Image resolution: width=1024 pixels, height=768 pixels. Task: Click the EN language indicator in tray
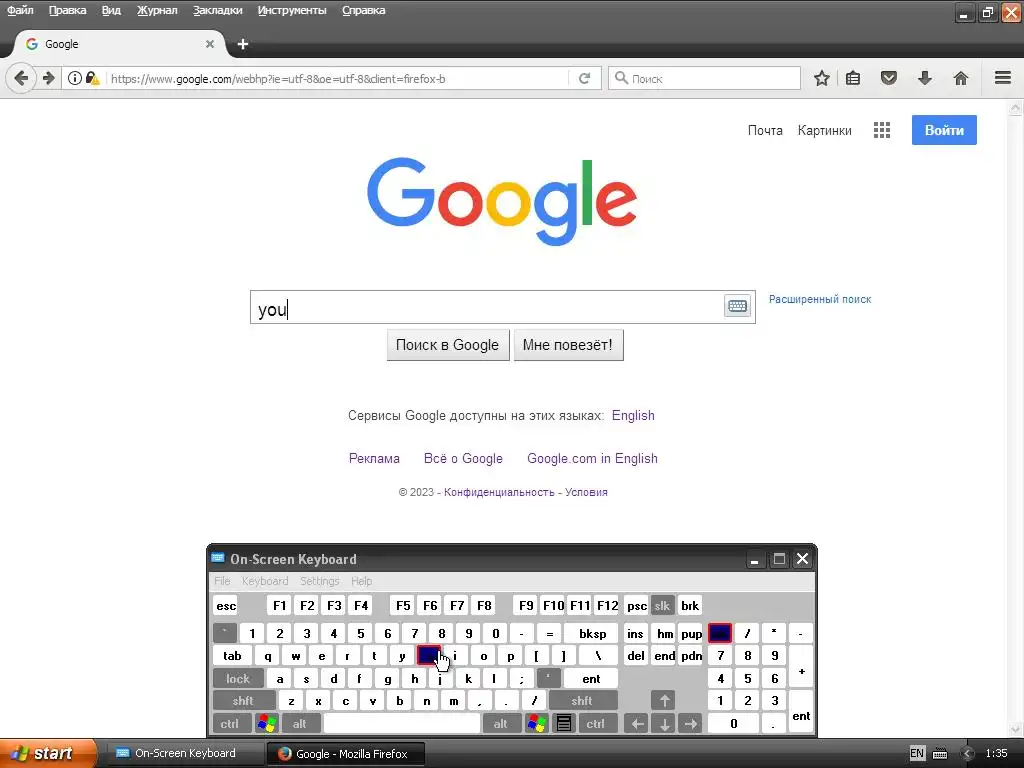[917, 754]
